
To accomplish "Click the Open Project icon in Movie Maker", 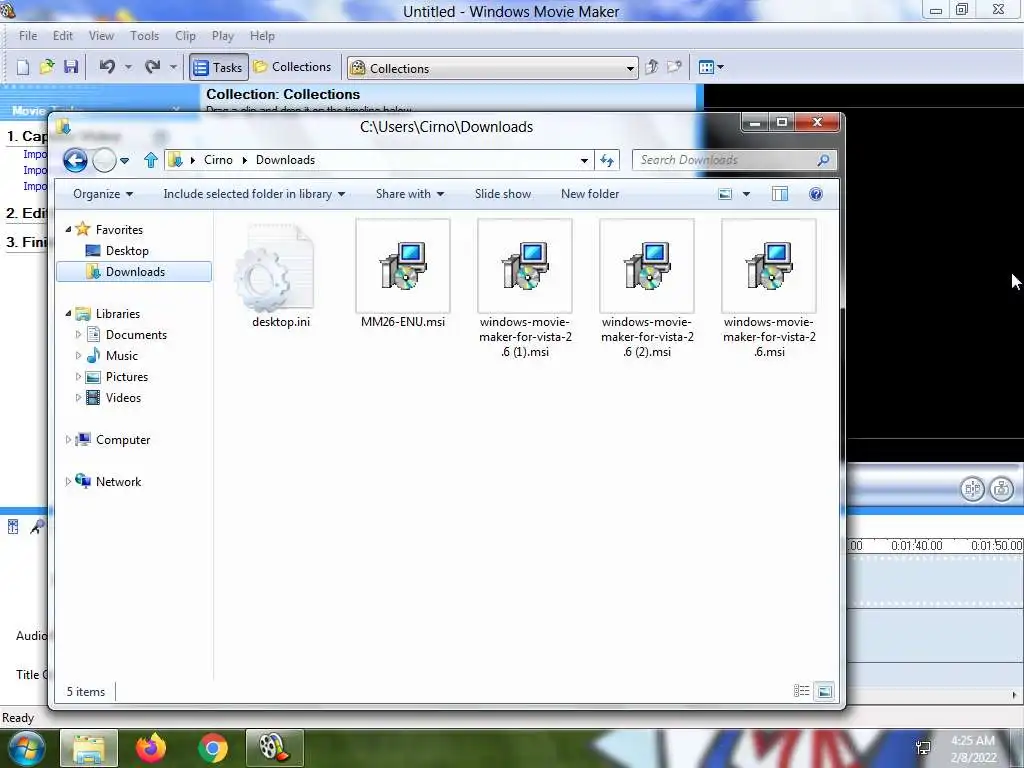I will tap(46, 67).
